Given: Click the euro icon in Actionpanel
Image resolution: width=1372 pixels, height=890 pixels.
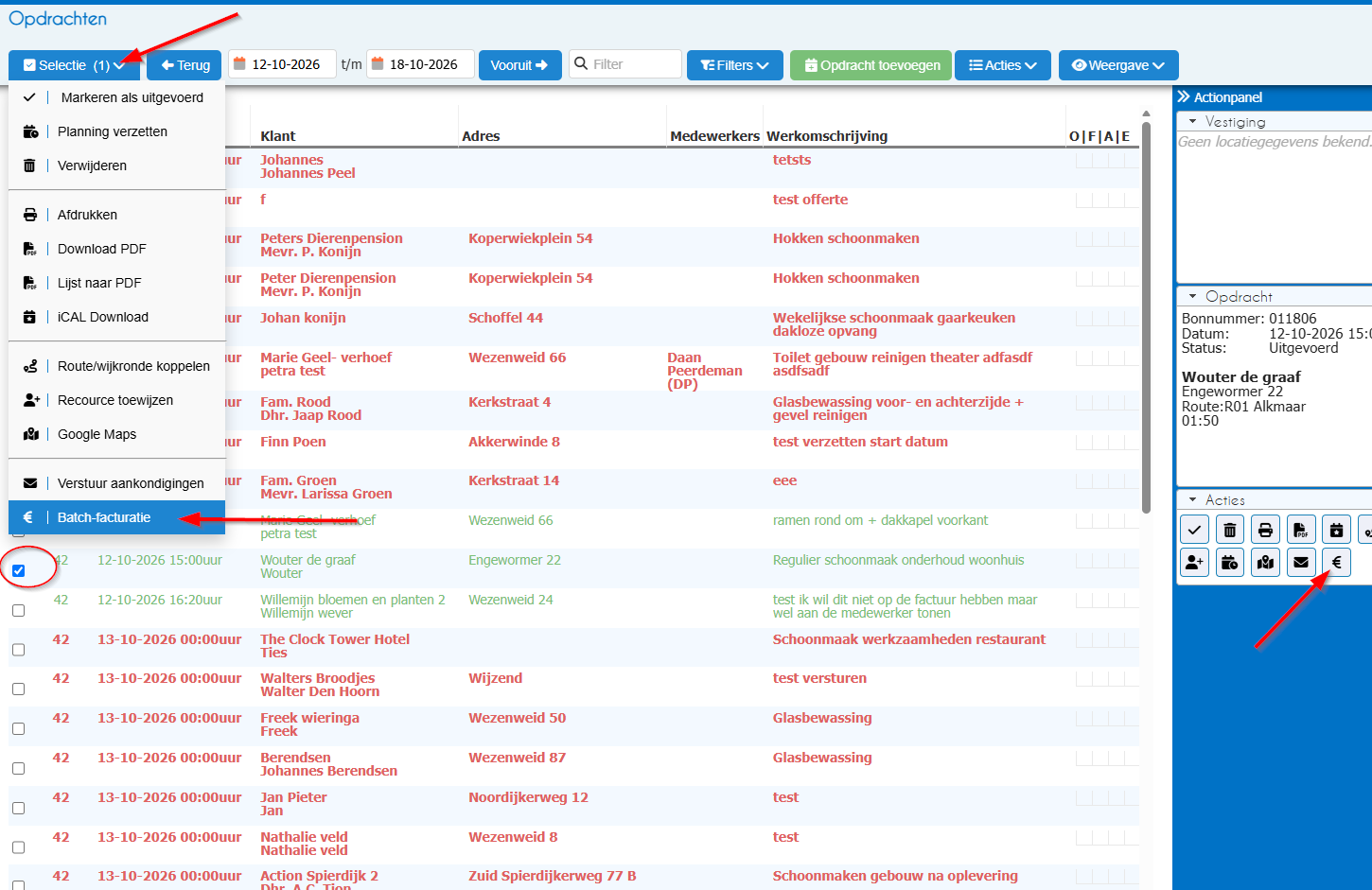Looking at the screenshot, I should [x=1336, y=563].
